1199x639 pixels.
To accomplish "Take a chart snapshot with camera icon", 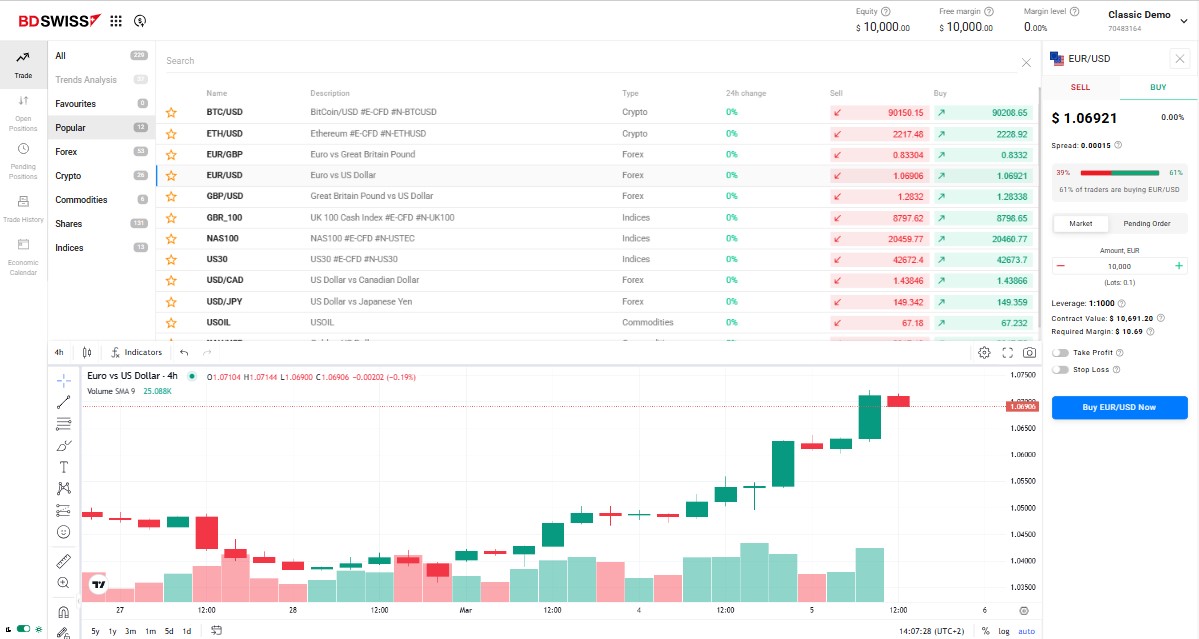I will 1030,352.
